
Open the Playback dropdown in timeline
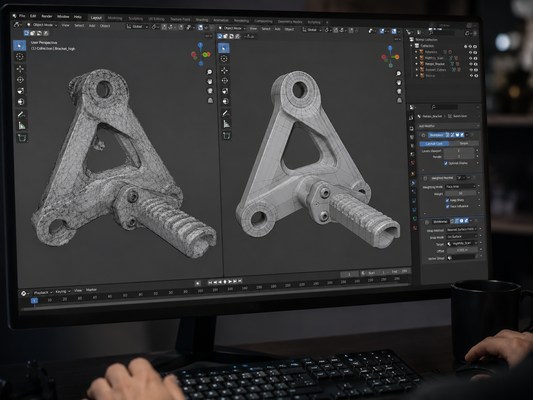[43, 292]
